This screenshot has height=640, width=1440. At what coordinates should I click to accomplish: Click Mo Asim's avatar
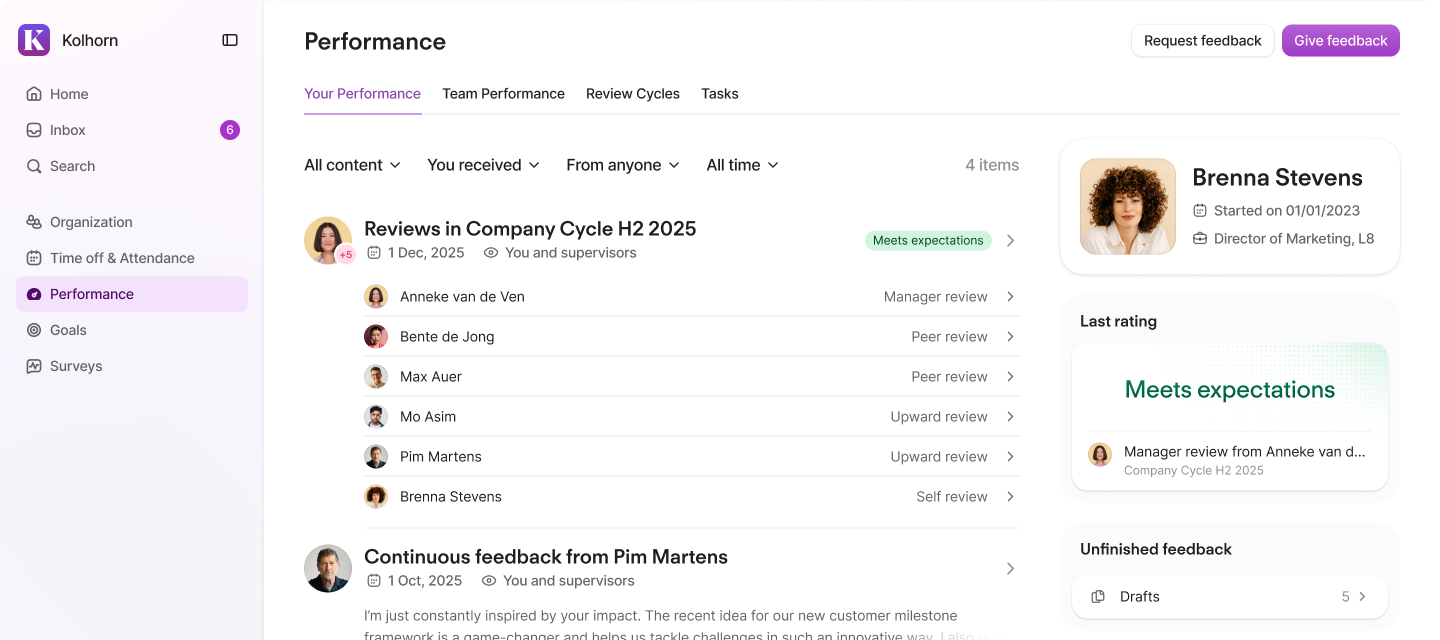pos(376,417)
